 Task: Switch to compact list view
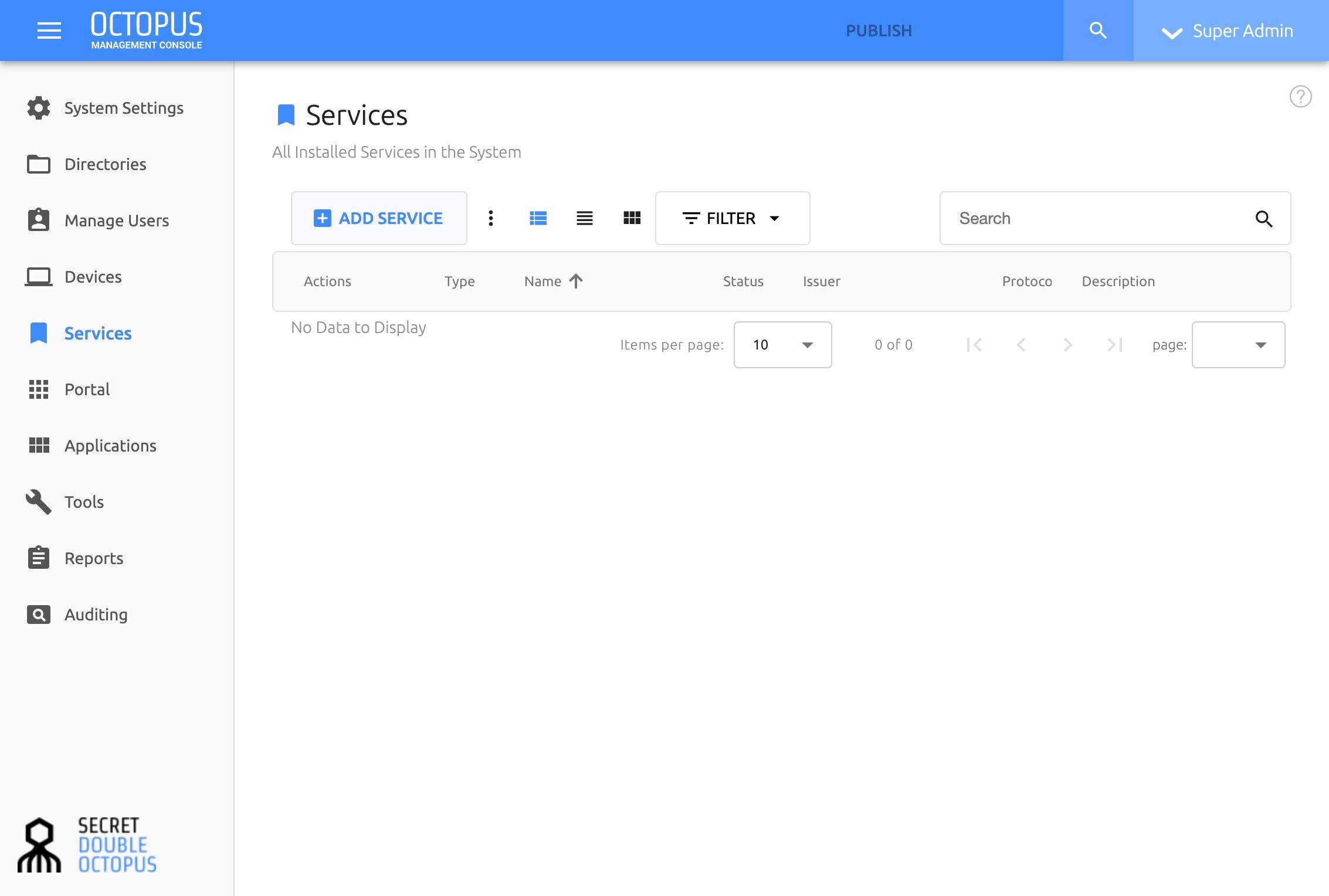pyautogui.click(x=585, y=218)
